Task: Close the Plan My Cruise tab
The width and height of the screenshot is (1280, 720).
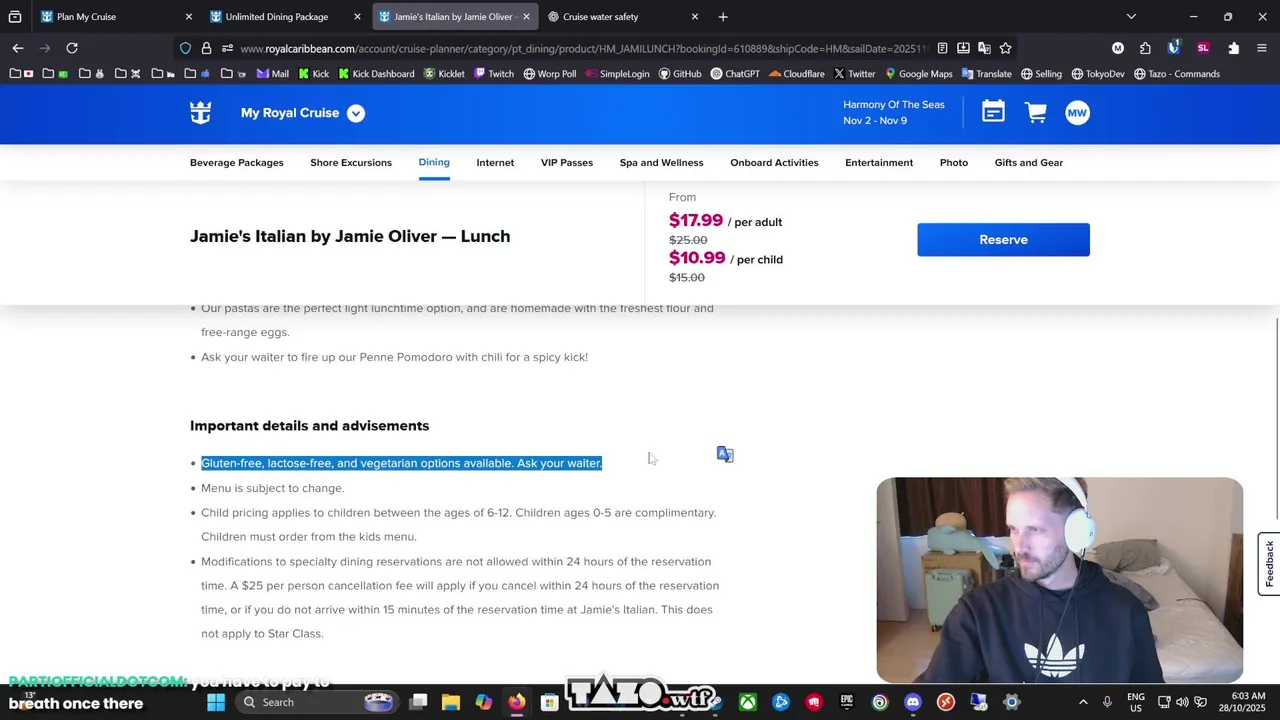Action: tap(189, 17)
